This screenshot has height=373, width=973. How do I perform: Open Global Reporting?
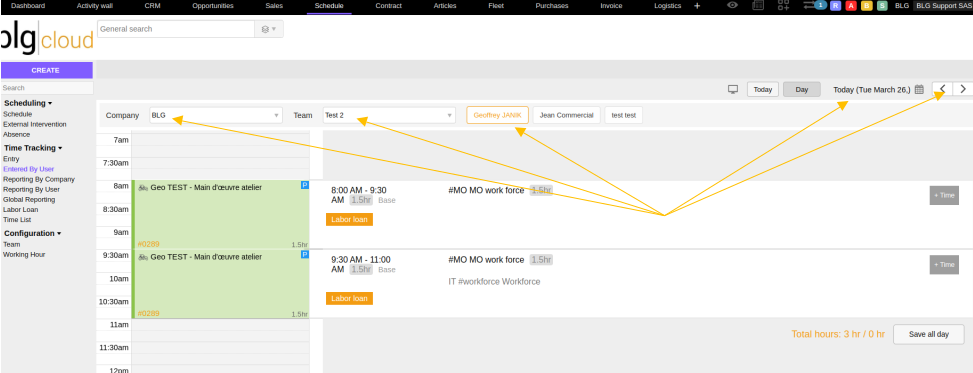point(29,199)
